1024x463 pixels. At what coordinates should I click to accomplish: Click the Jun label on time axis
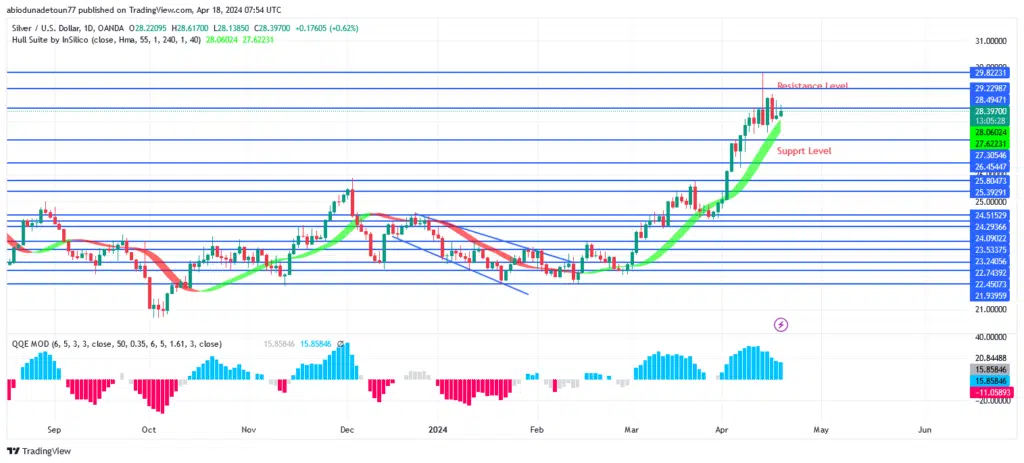923,430
